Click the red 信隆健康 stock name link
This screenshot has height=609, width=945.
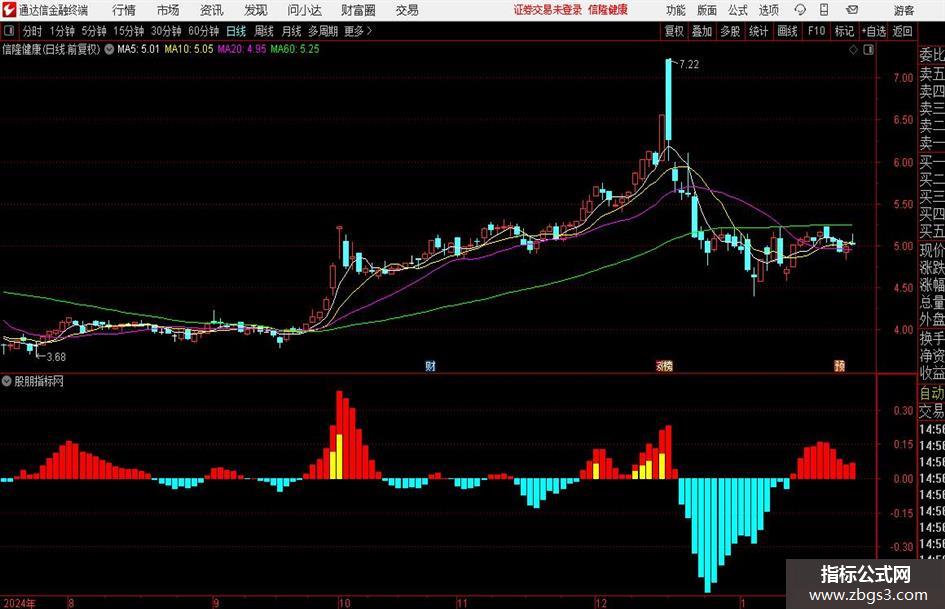[608, 10]
